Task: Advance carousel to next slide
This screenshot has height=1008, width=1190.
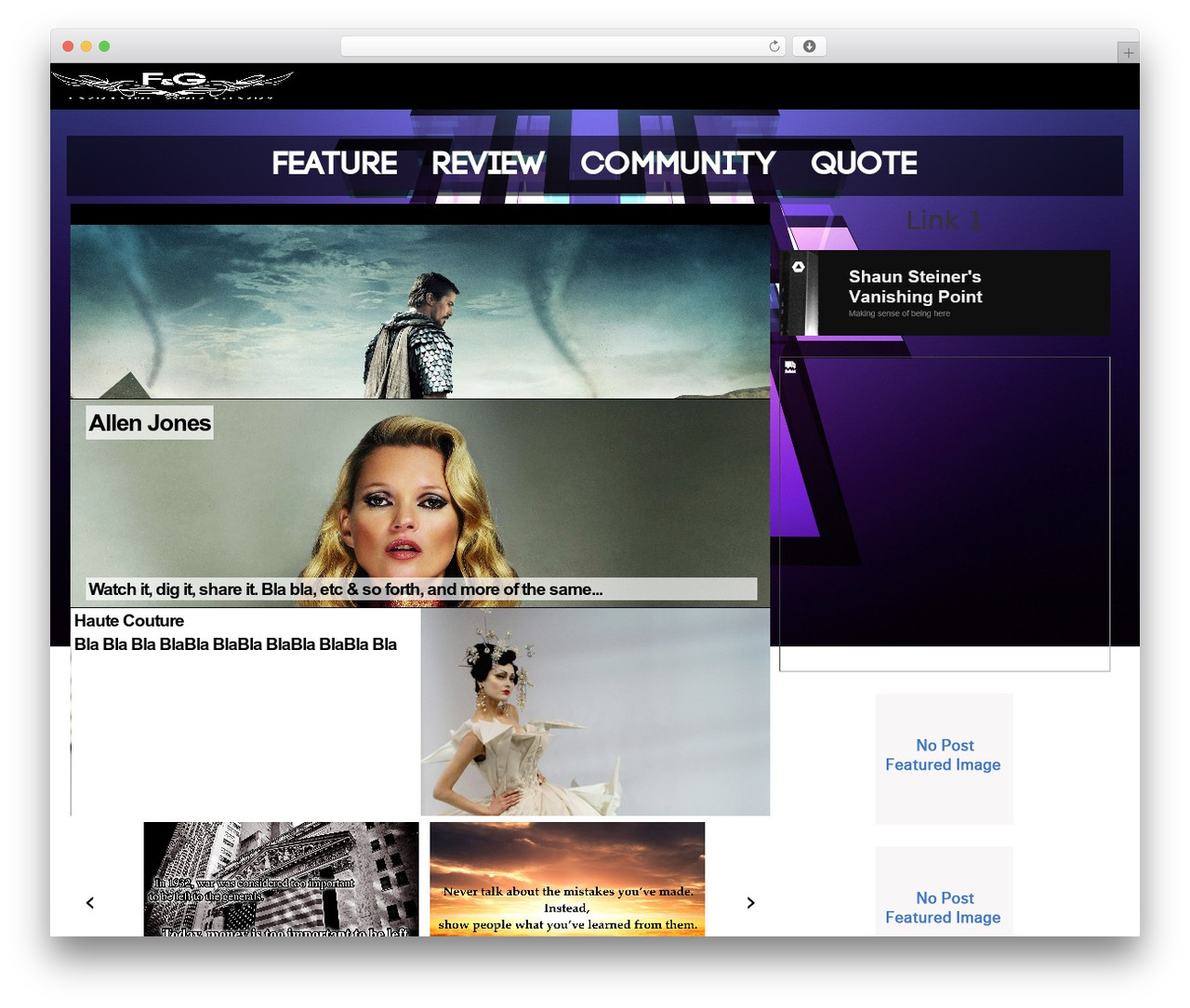Action: tap(750, 903)
